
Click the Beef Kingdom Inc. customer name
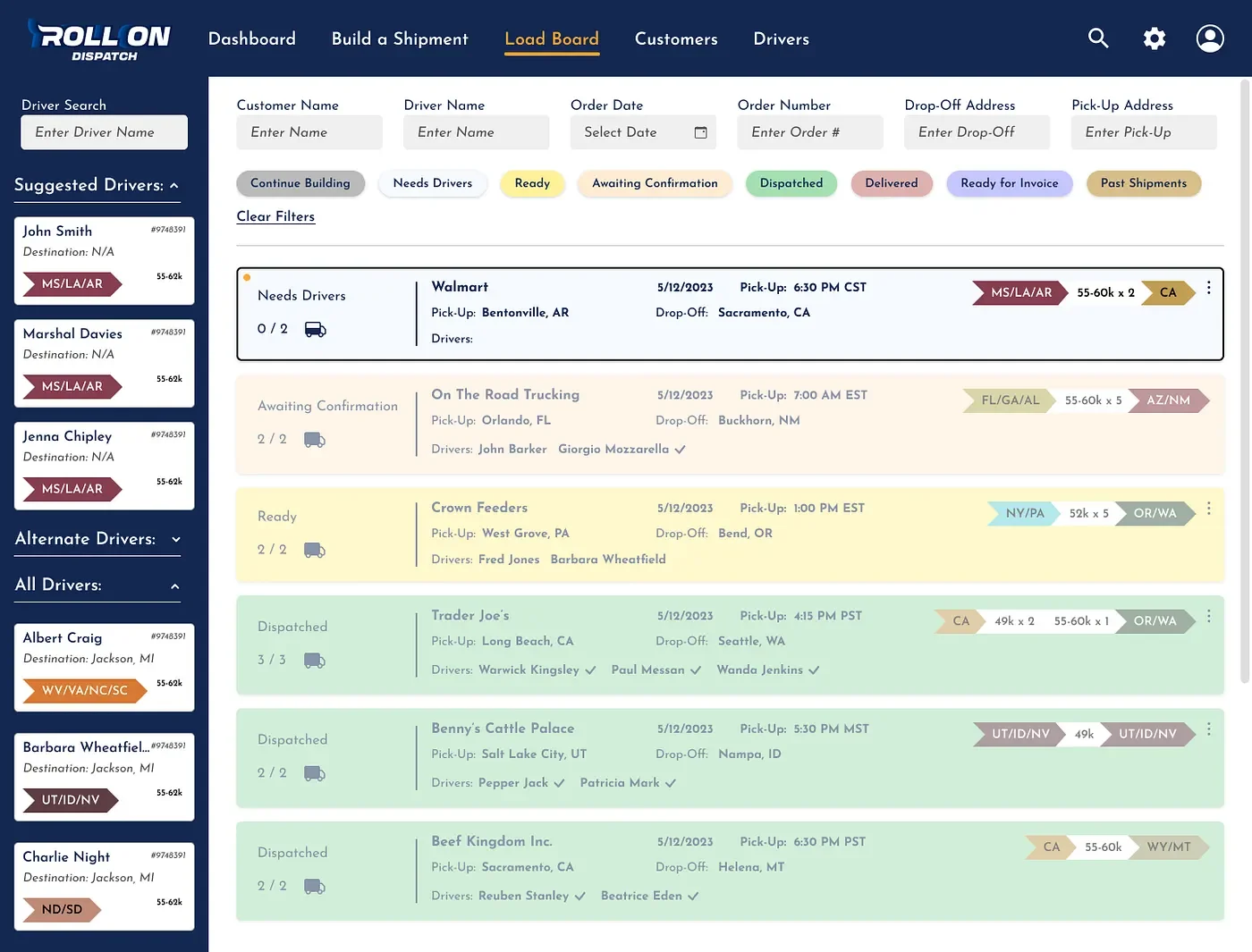492,842
